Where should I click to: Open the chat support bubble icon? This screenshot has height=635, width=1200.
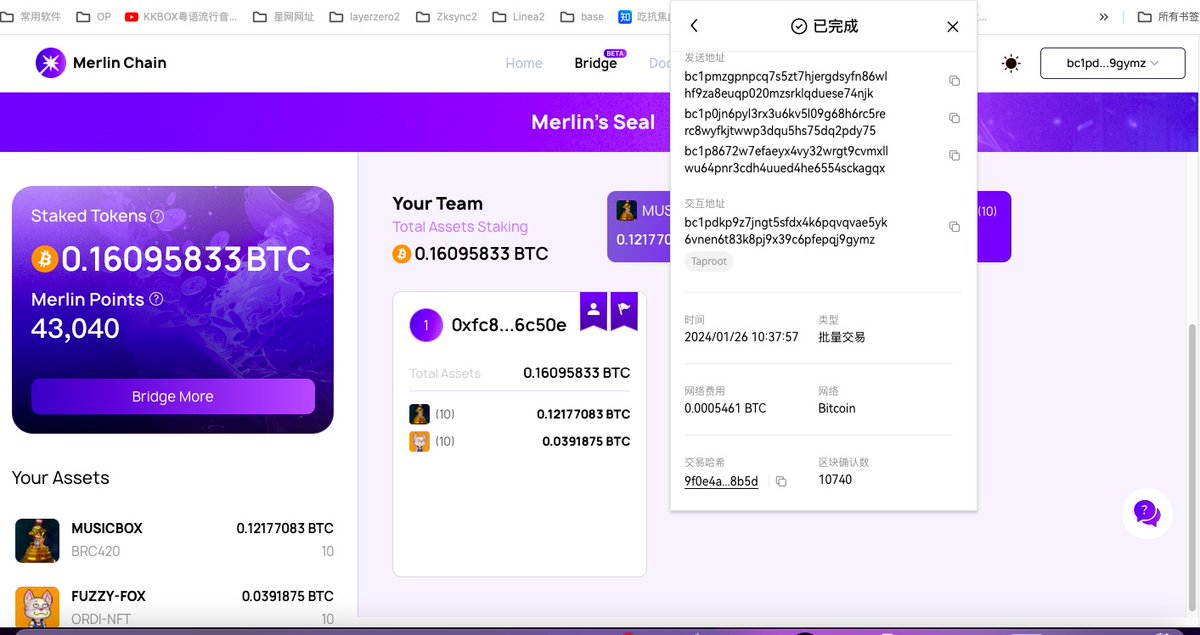(x=1147, y=514)
